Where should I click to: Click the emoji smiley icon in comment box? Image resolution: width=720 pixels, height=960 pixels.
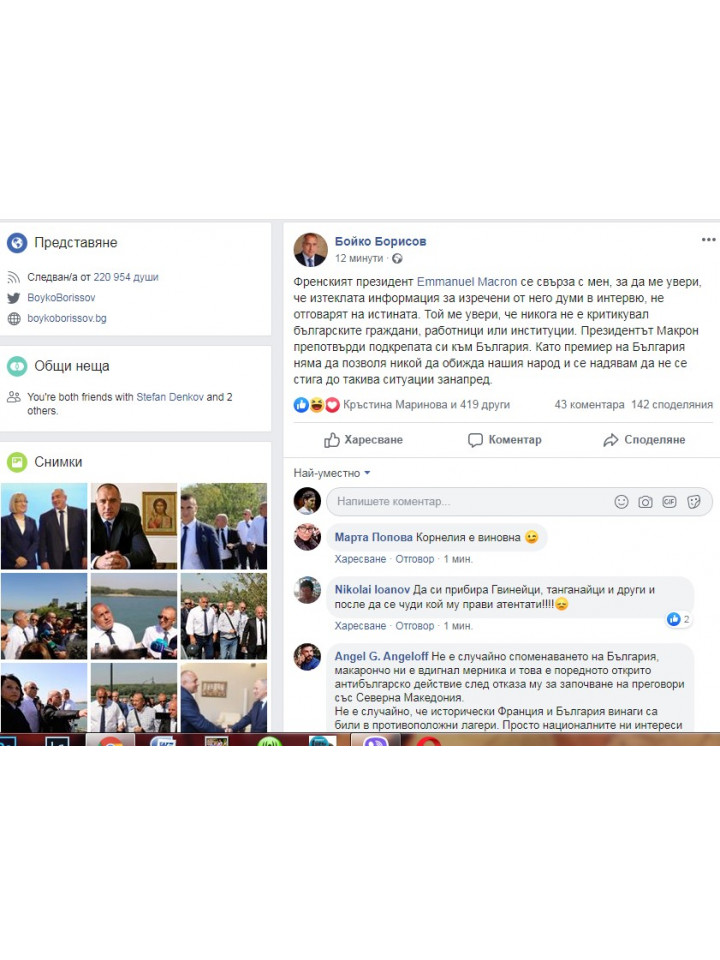621,502
